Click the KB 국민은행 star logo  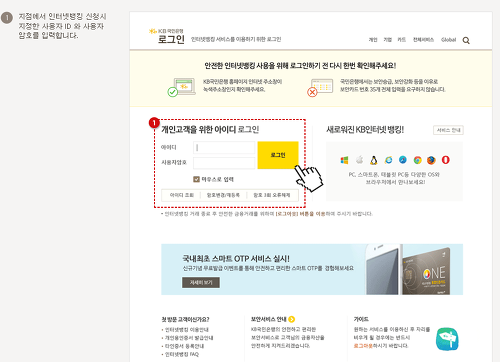tap(153, 31)
